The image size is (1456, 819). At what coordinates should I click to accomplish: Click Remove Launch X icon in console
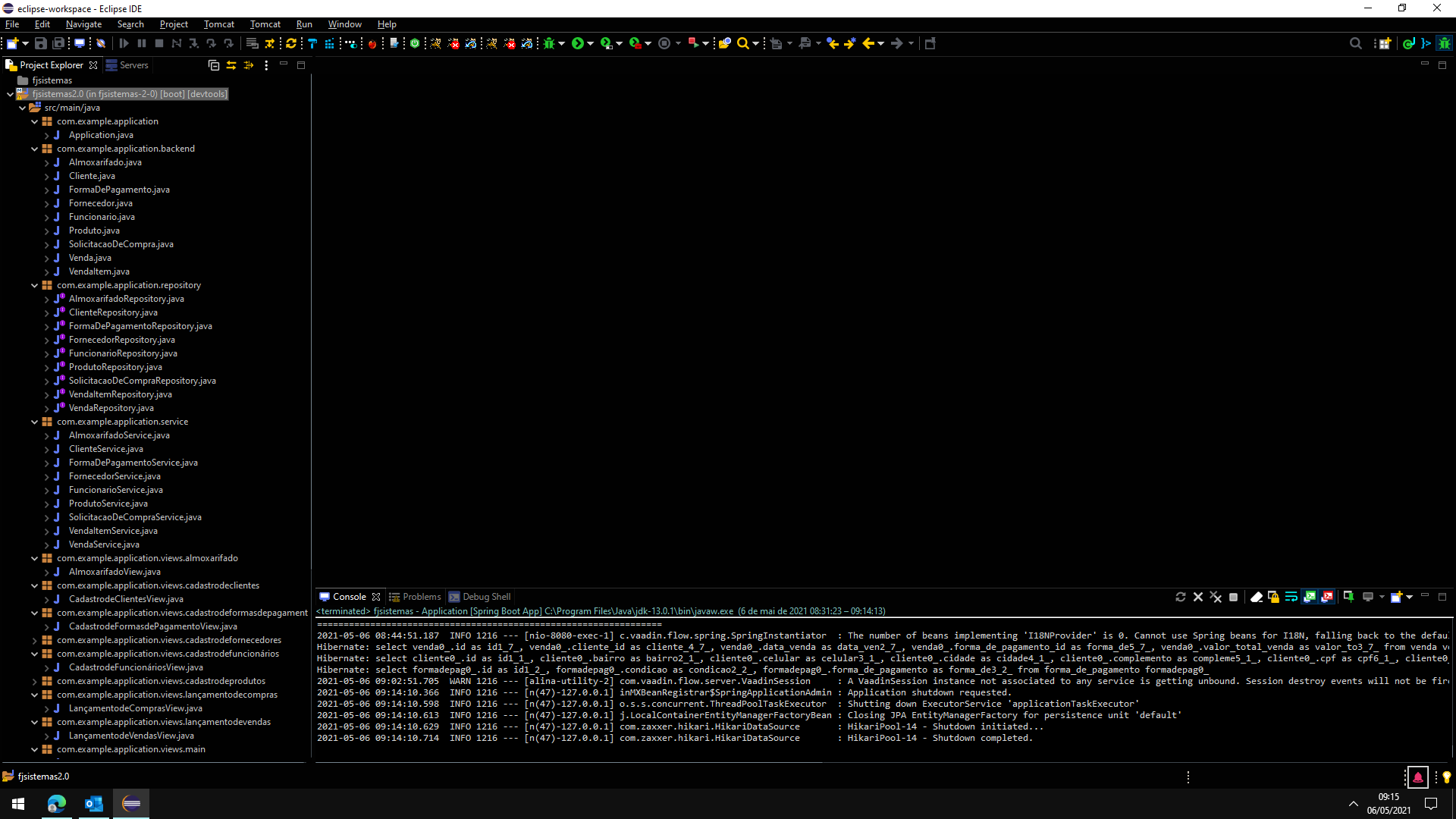point(1198,597)
